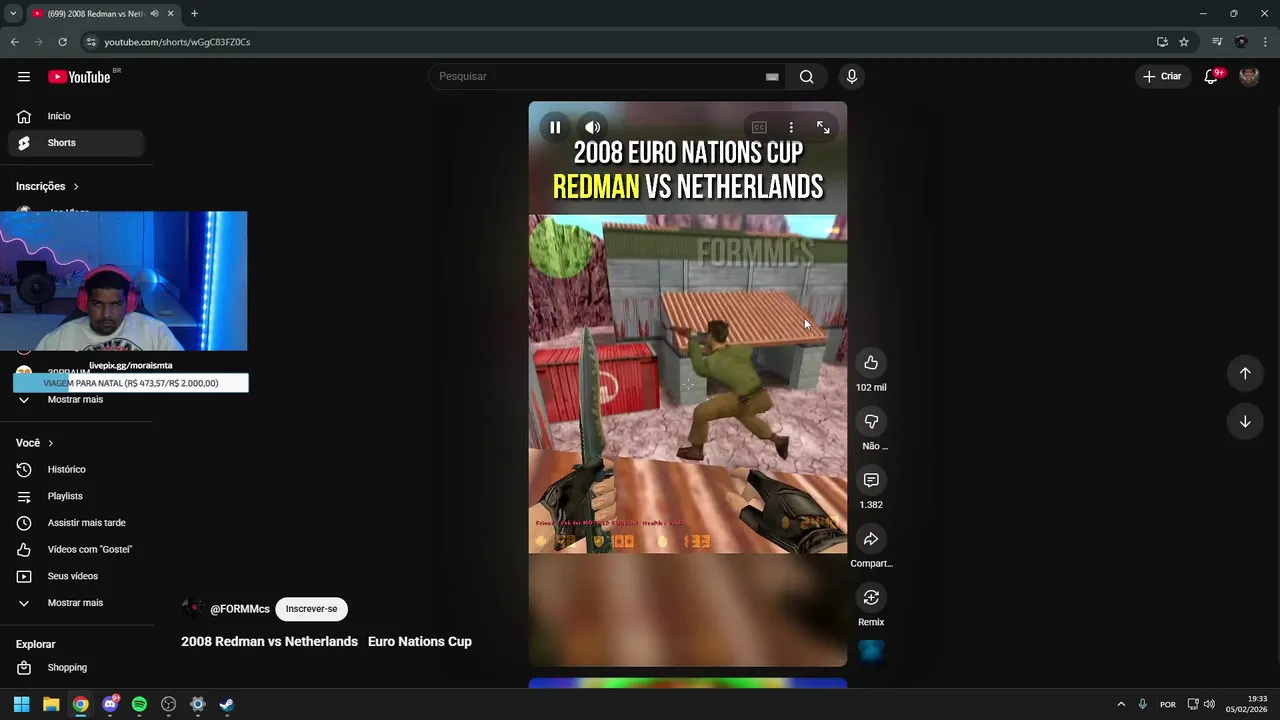Pause the Short video
The image size is (1280, 720).
pyautogui.click(x=555, y=127)
